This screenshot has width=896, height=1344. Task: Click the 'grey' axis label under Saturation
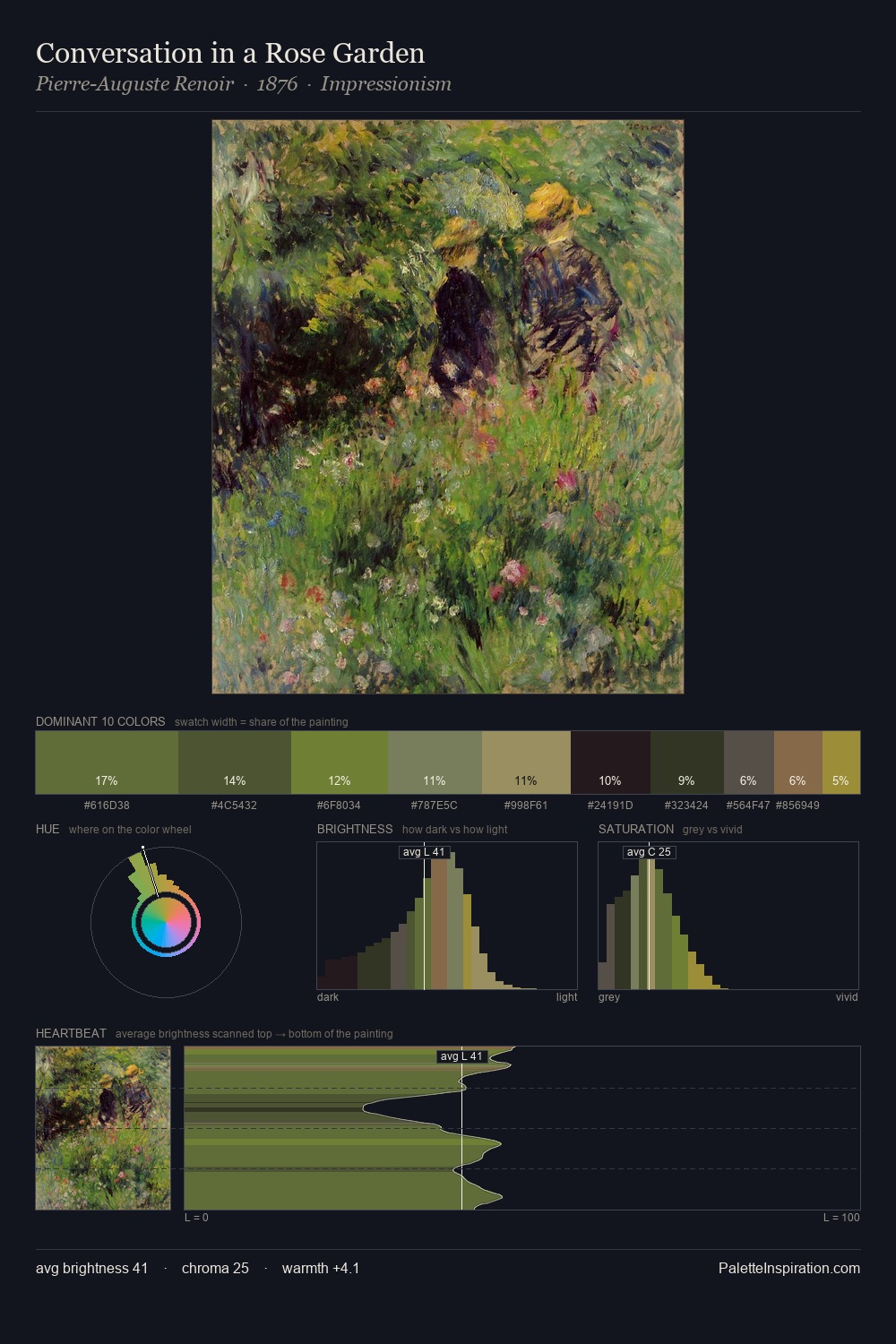coord(609,997)
